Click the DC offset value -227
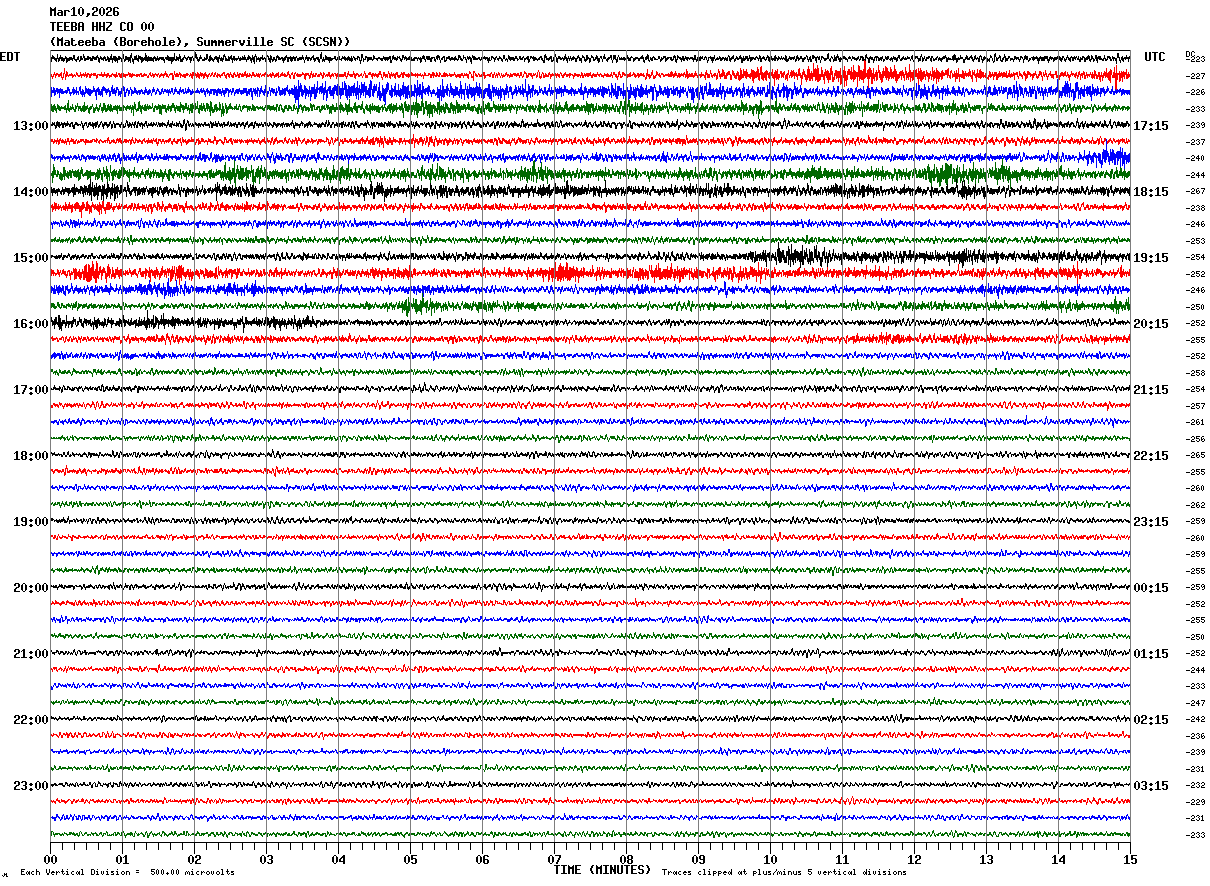This screenshot has height=886, width=1210. coord(1195,76)
